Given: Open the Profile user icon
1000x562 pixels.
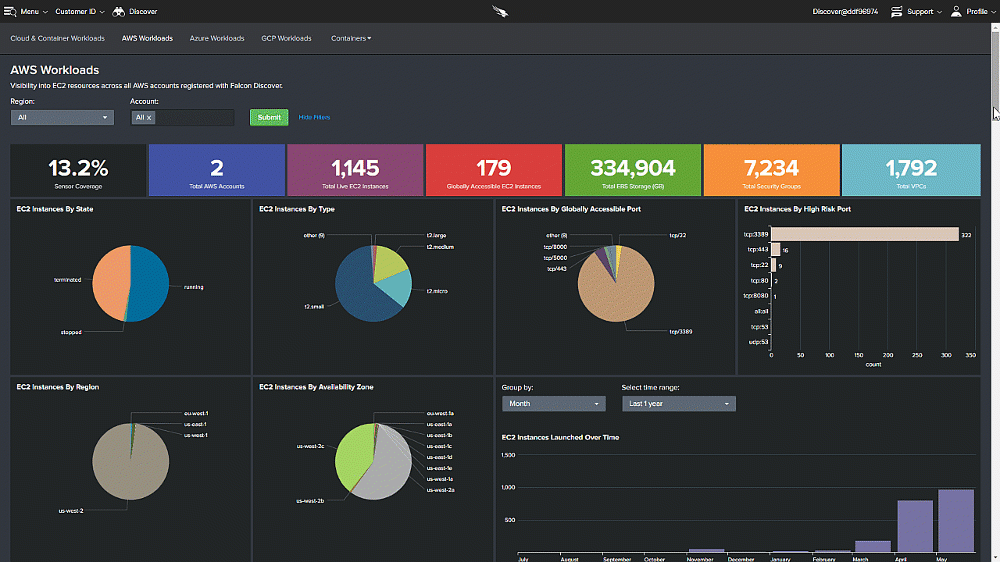Looking at the screenshot, I should (956, 12).
